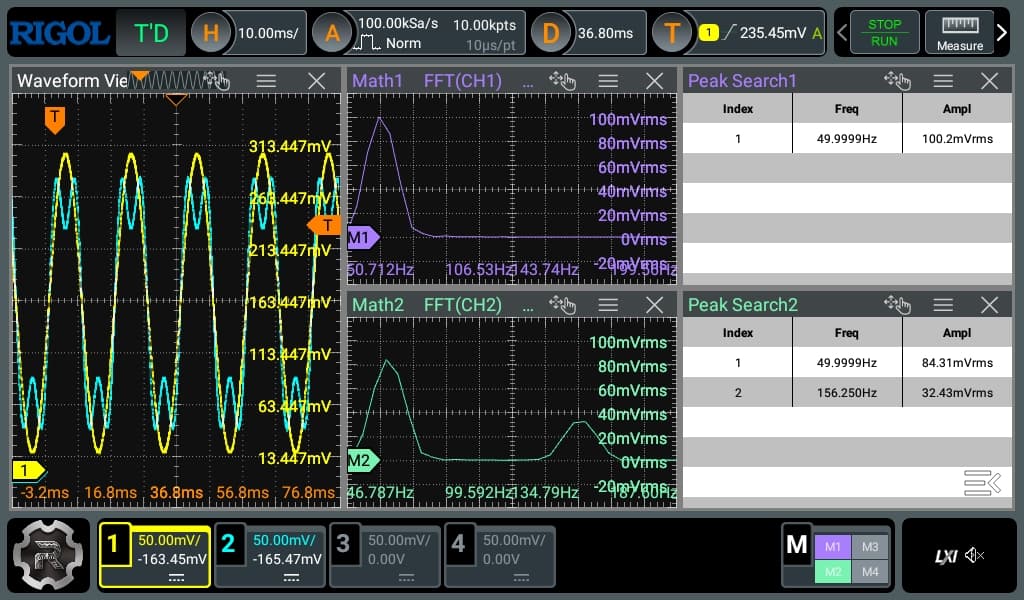Toggle the M1 math trace
Screen dimensions: 1024x600
[833, 545]
